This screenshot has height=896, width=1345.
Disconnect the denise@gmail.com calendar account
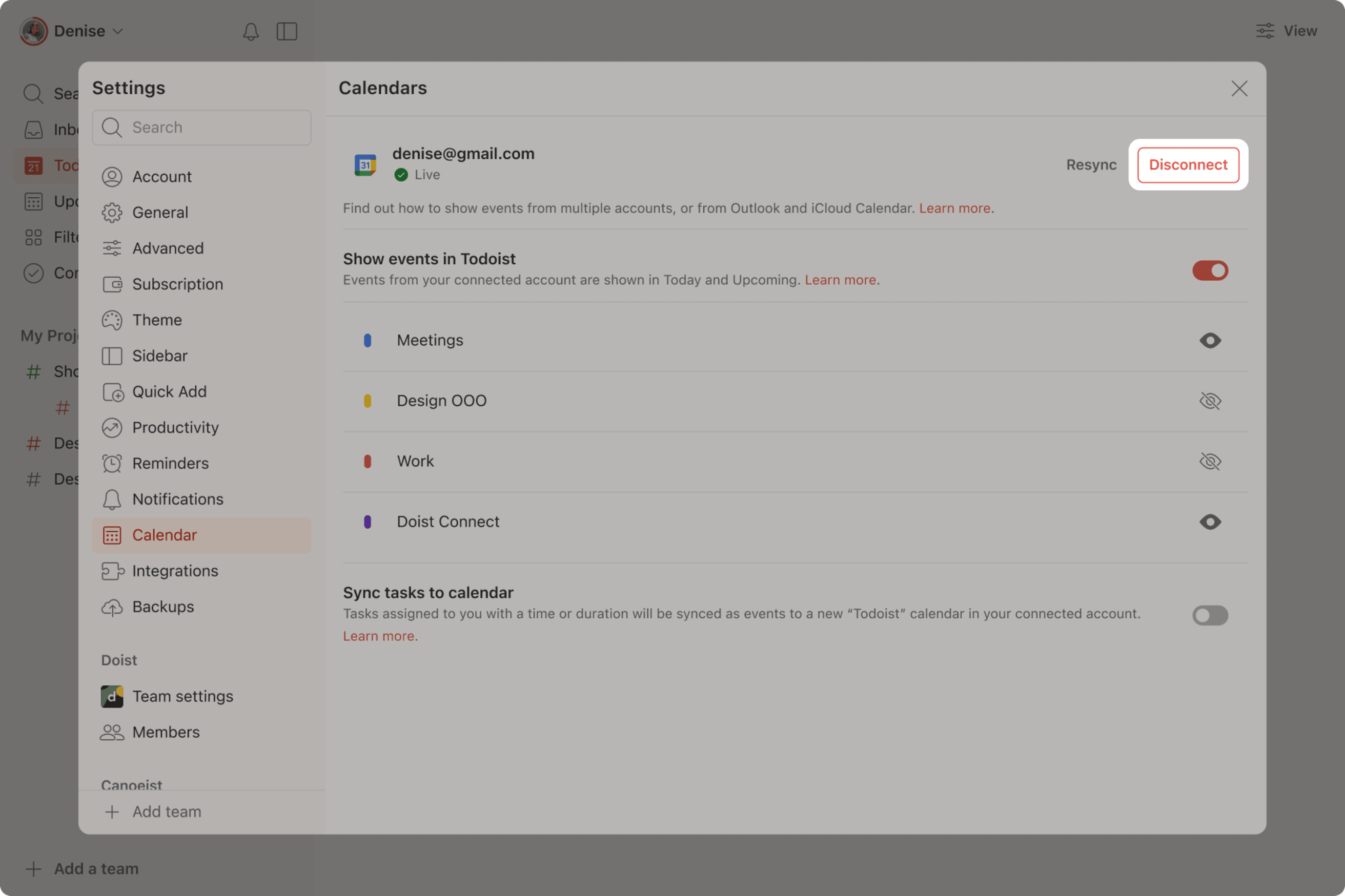pos(1188,164)
